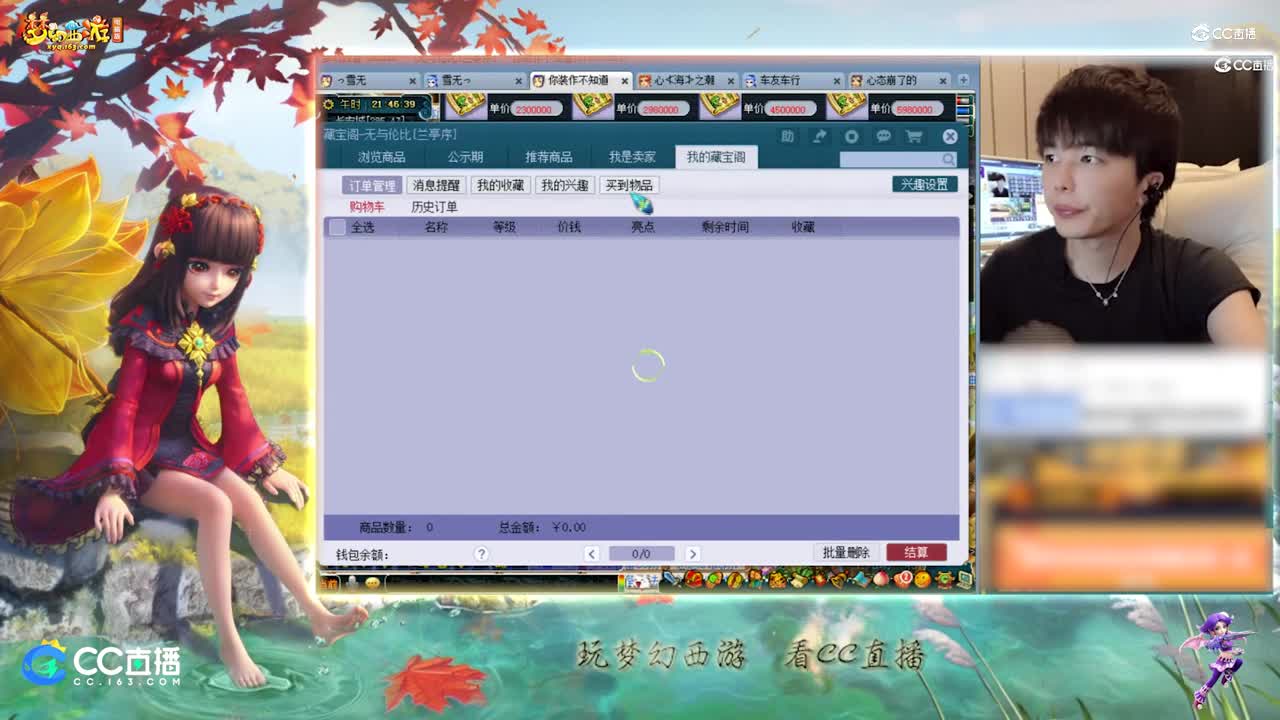This screenshot has width=1280, height=720.
Task: Switch to 推荐商品 tab
Action: (549, 157)
